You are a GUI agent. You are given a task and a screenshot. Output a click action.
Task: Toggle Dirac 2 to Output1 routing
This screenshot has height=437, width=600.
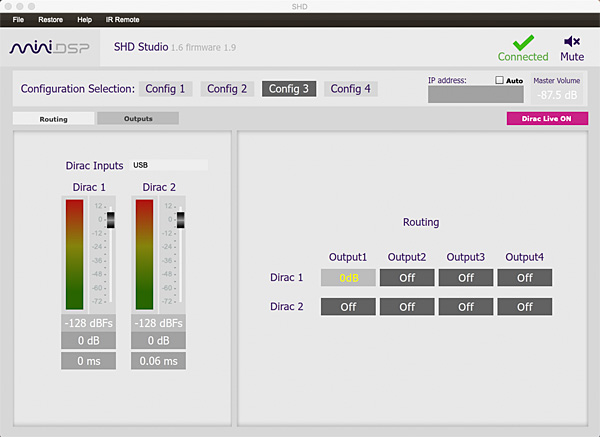pyautogui.click(x=348, y=307)
